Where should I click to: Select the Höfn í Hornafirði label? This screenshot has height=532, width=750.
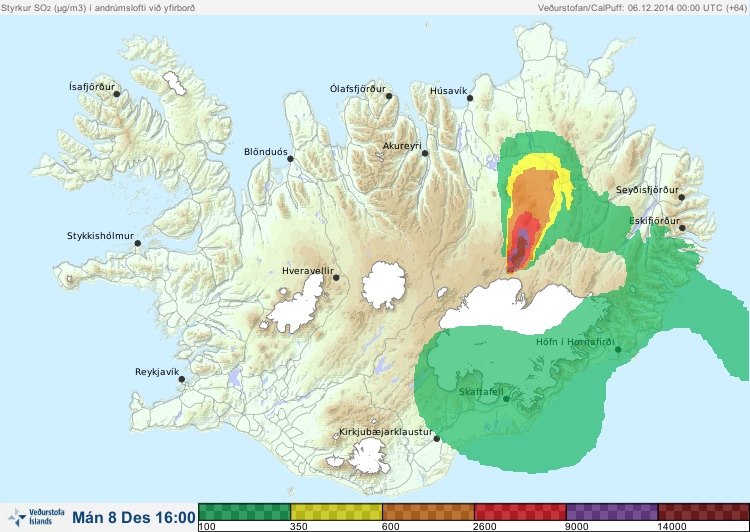point(575,342)
